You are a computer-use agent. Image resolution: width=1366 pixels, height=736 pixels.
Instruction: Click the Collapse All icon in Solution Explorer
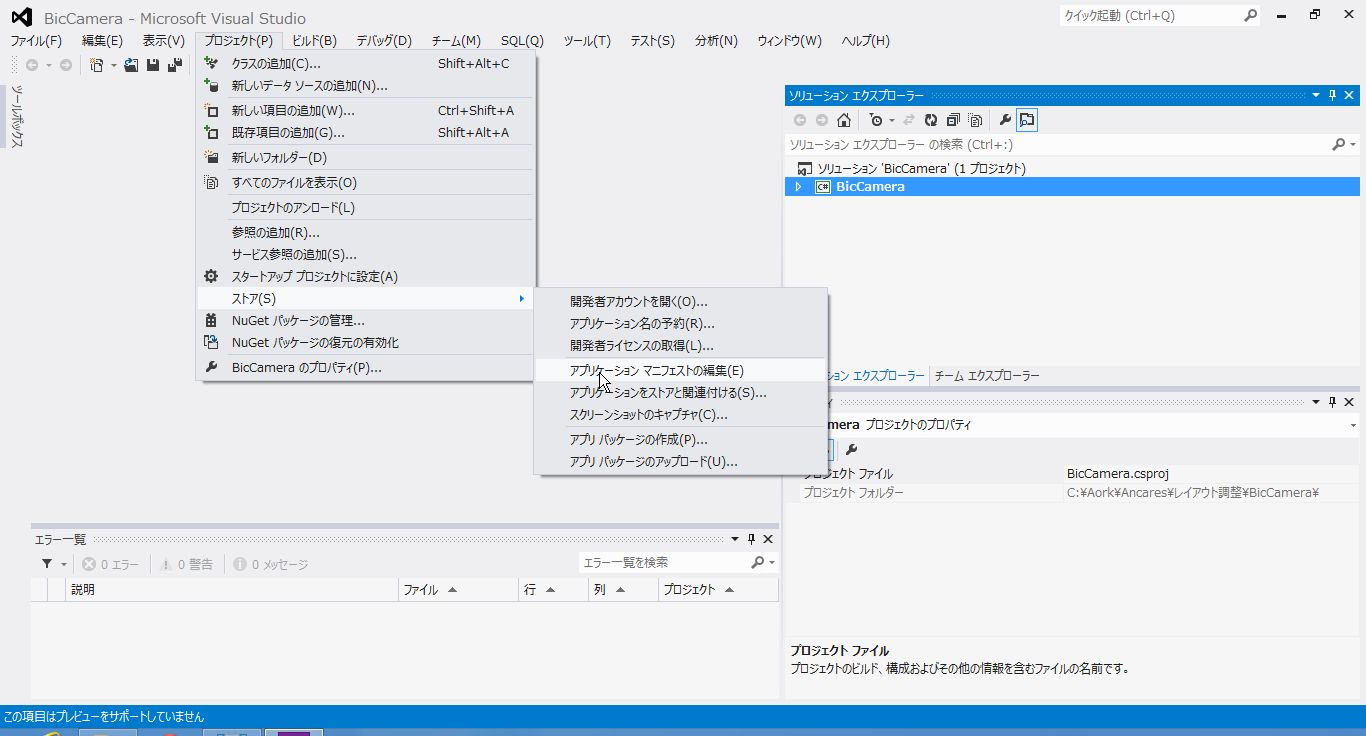pyautogui.click(x=953, y=120)
